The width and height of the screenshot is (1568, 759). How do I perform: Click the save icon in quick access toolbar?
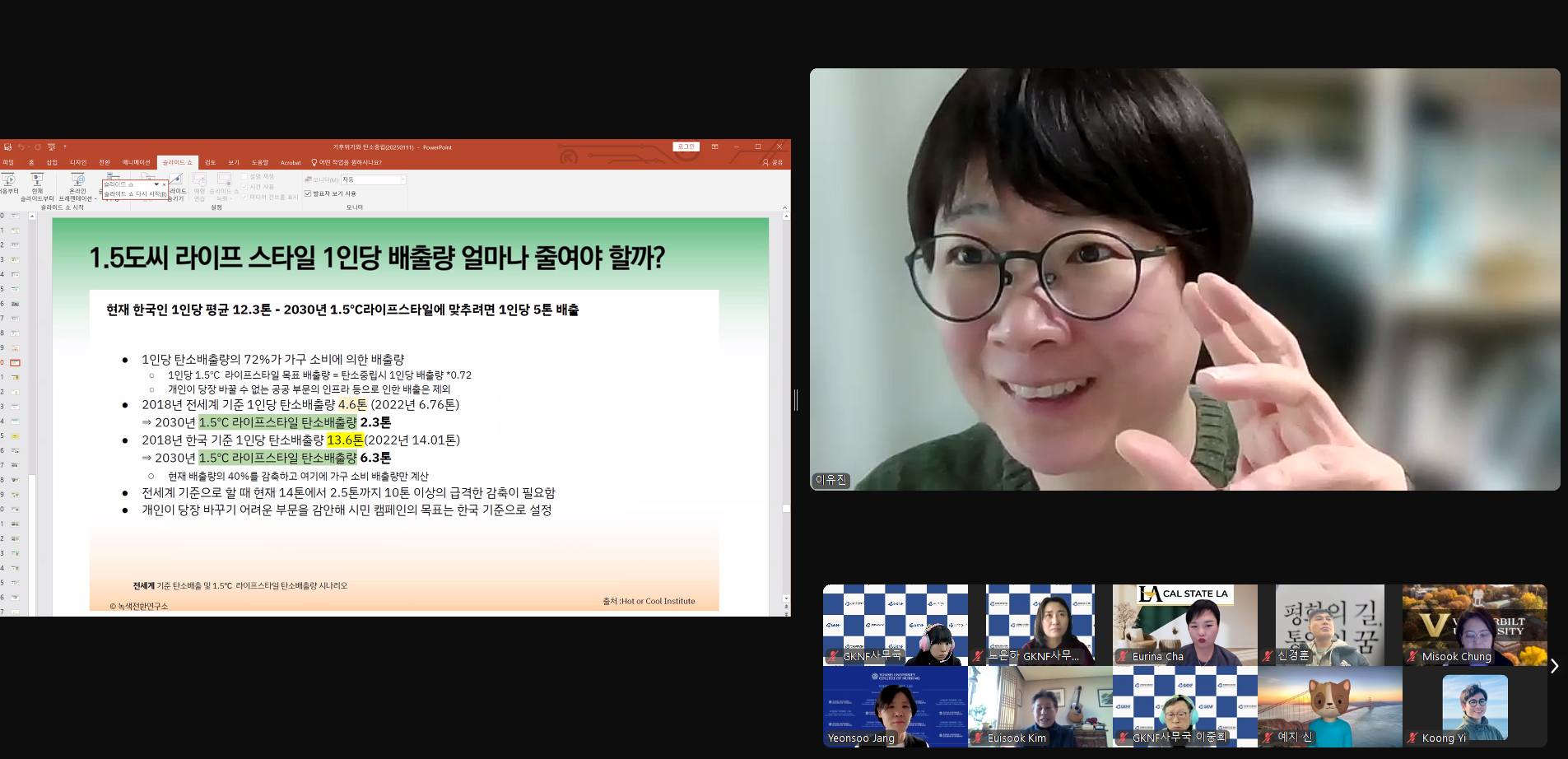click(x=7, y=147)
